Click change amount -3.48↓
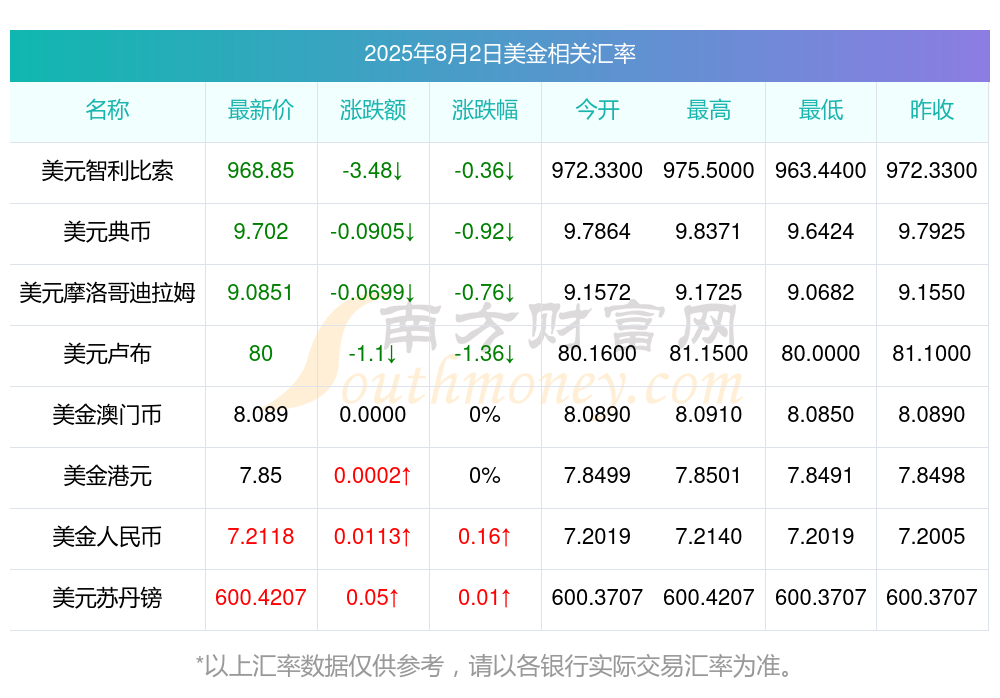Screen dimensions: 1000x698 [x=372, y=170]
